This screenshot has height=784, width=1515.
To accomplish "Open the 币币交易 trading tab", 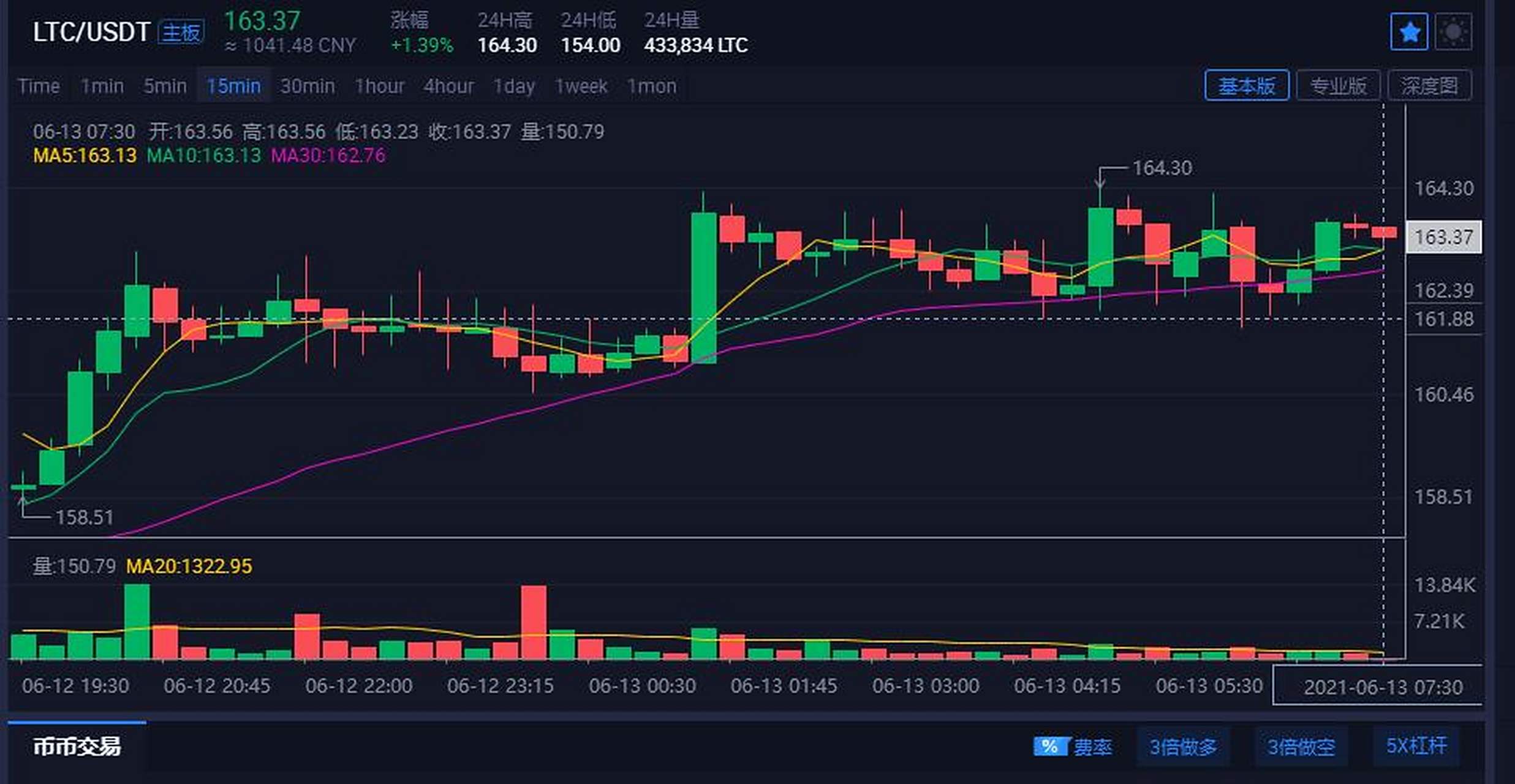I will (78, 747).
